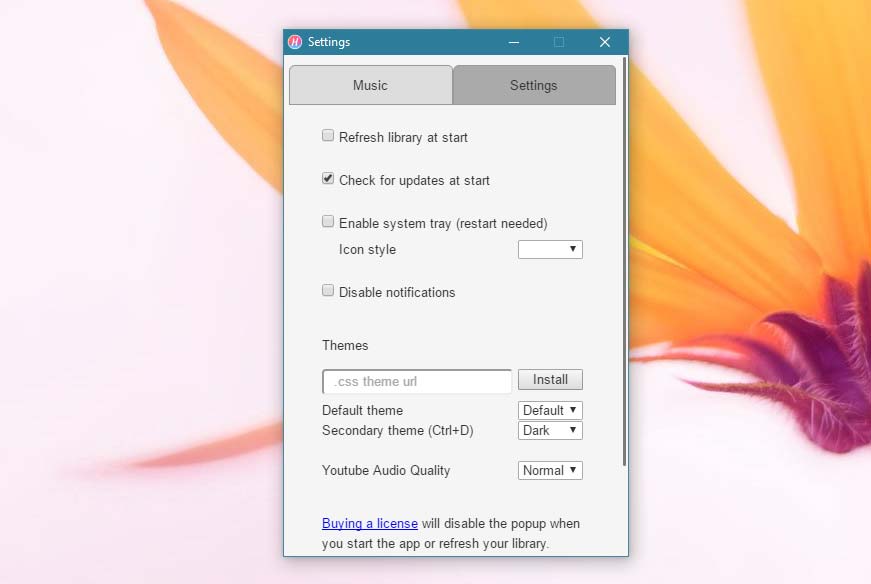Change Youtube Audio Quality from Normal
Image resolution: width=871 pixels, height=584 pixels.
click(x=550, y=470)
